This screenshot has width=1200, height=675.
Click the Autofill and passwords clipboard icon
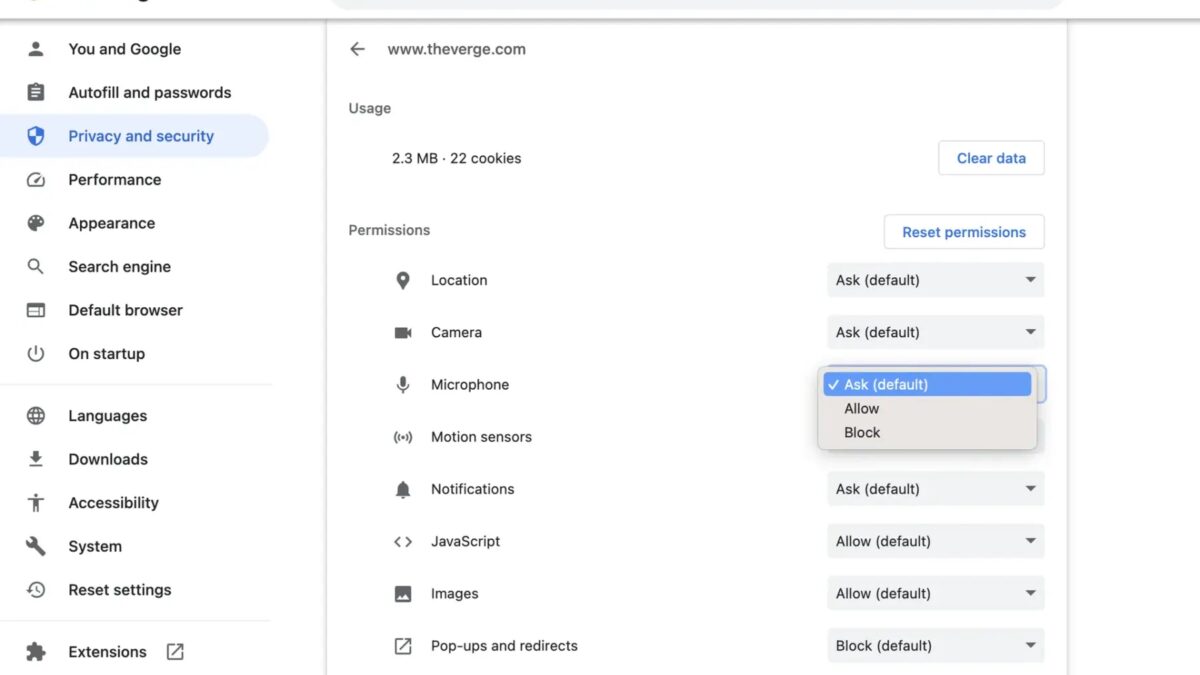click(x=36, y=93)
